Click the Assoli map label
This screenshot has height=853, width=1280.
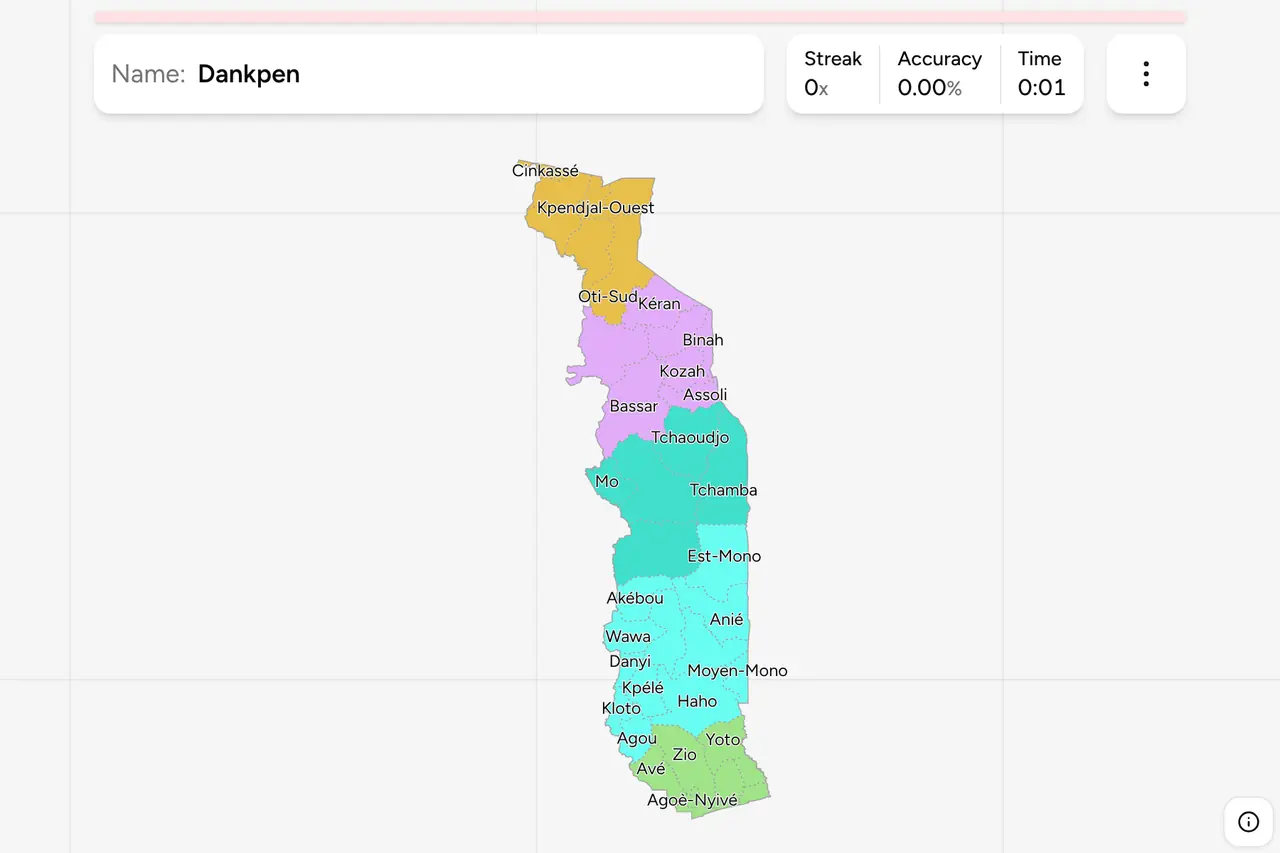(x=705, y=395)
